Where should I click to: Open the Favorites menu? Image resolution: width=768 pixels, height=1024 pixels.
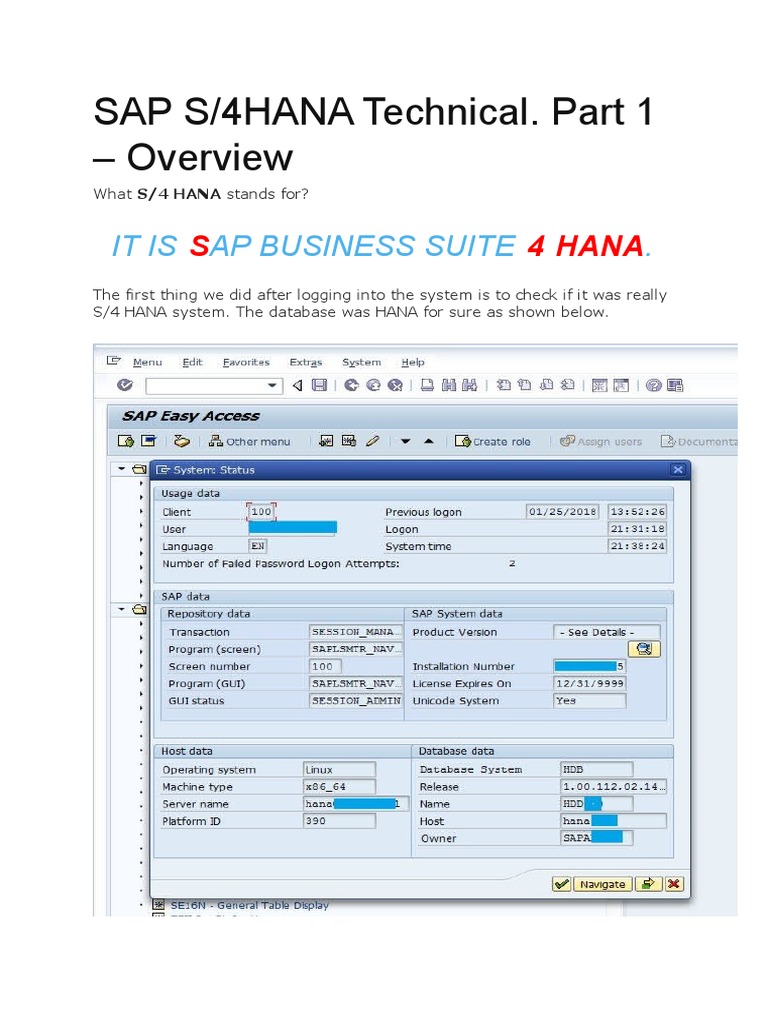pyautogui.click(x=246, y=362)
